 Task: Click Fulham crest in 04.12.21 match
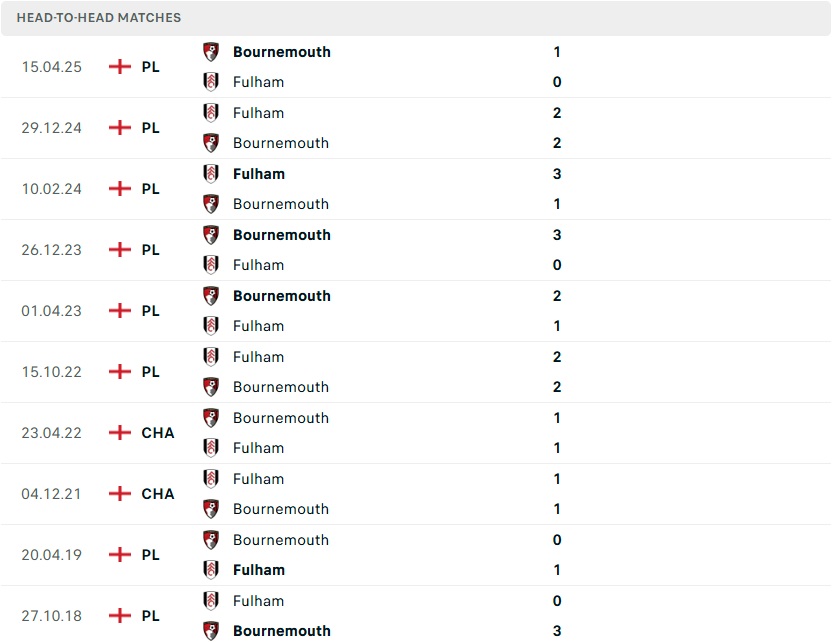pos(211,479)
